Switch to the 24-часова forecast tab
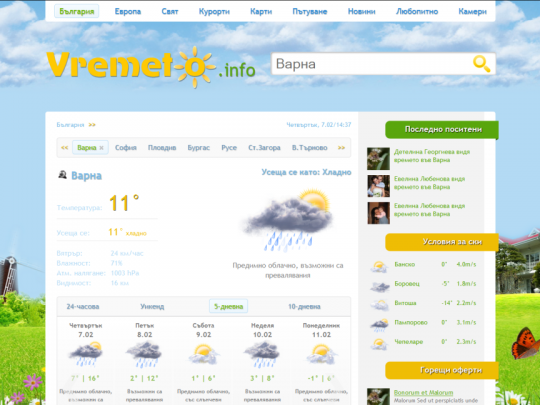540x405 pixels. (83, 307)
